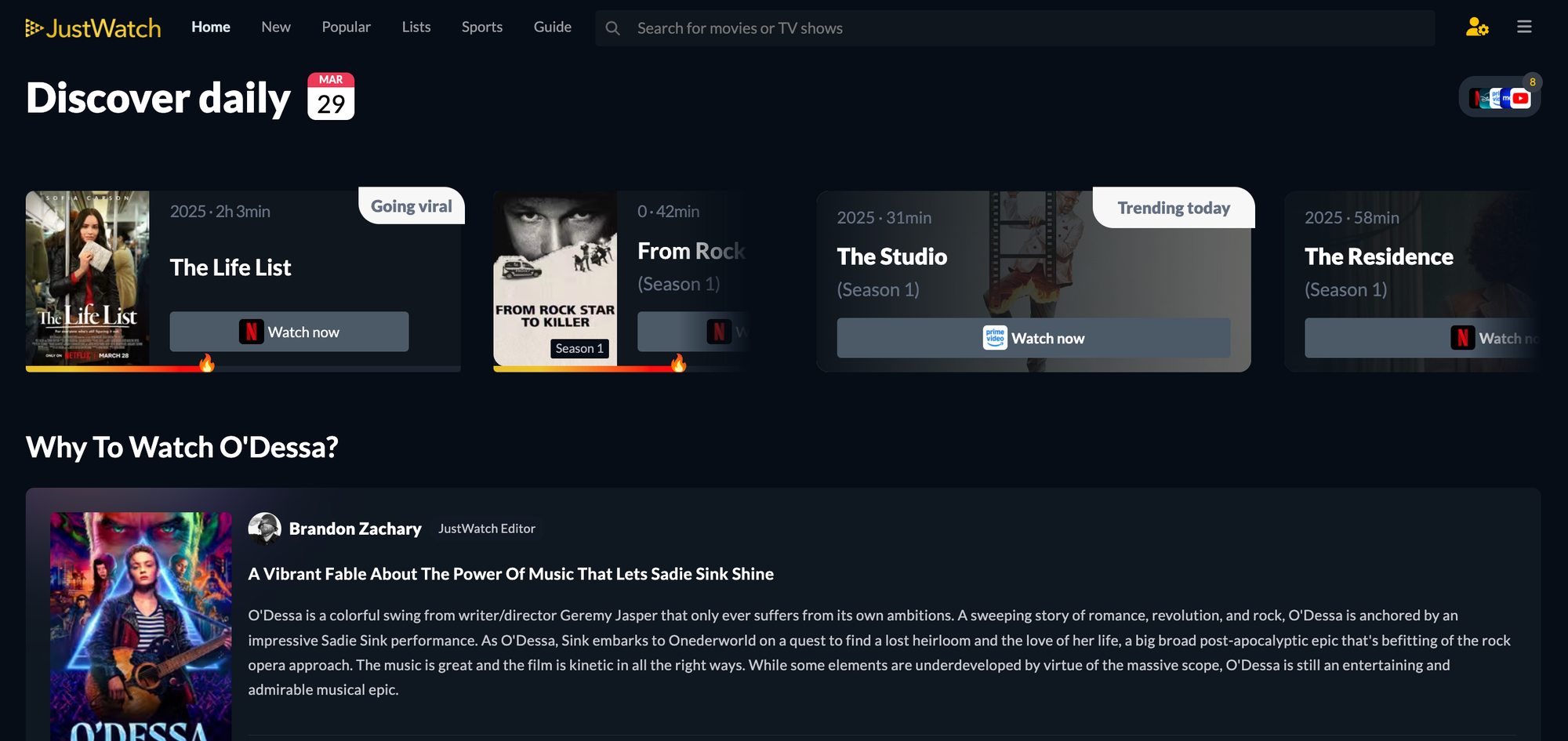
Task: Click flame icon under The Life List
Action: click(207, 363)
